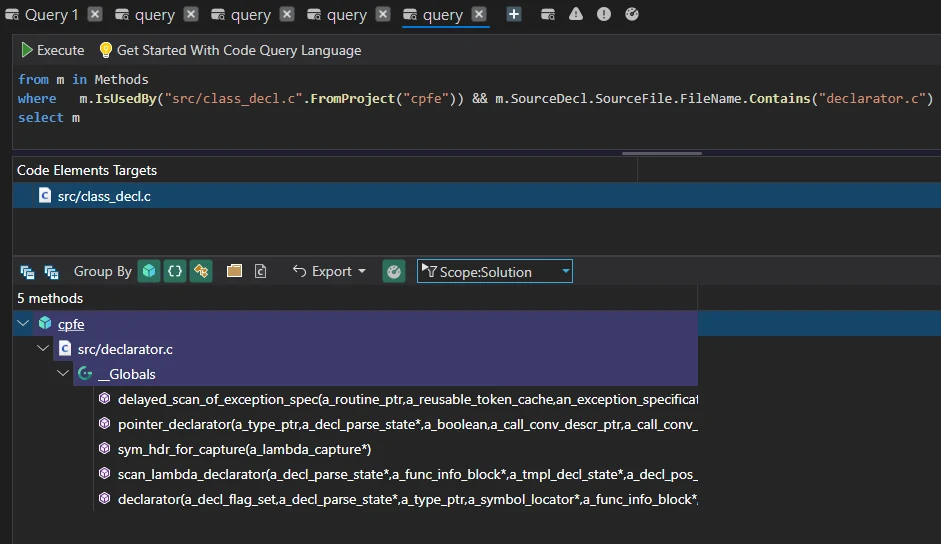Image resolution: width=941 pixels, height=544 pixels.
Task: Execute the current code query
Action: pyautogui.click(x=52, y=50)
